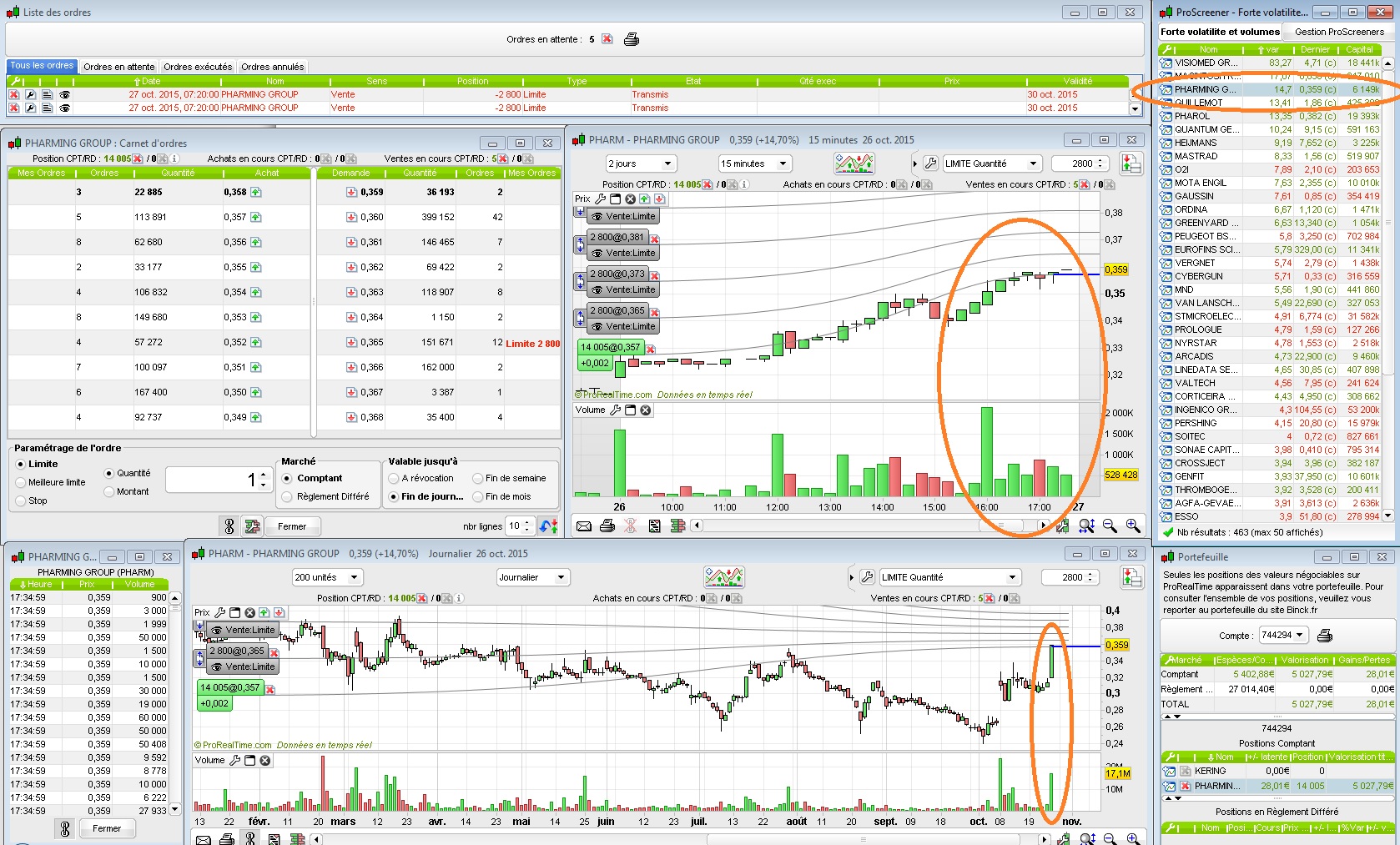Close the Prix panel in 15-minute chart
Viewport: 1400px width, 845px height.
tap(630, 199)
